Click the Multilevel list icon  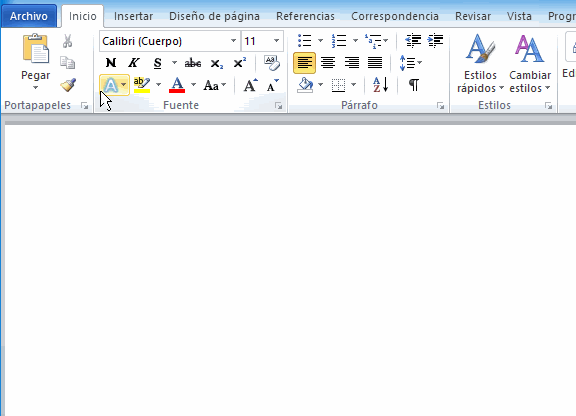coord(373,41)
